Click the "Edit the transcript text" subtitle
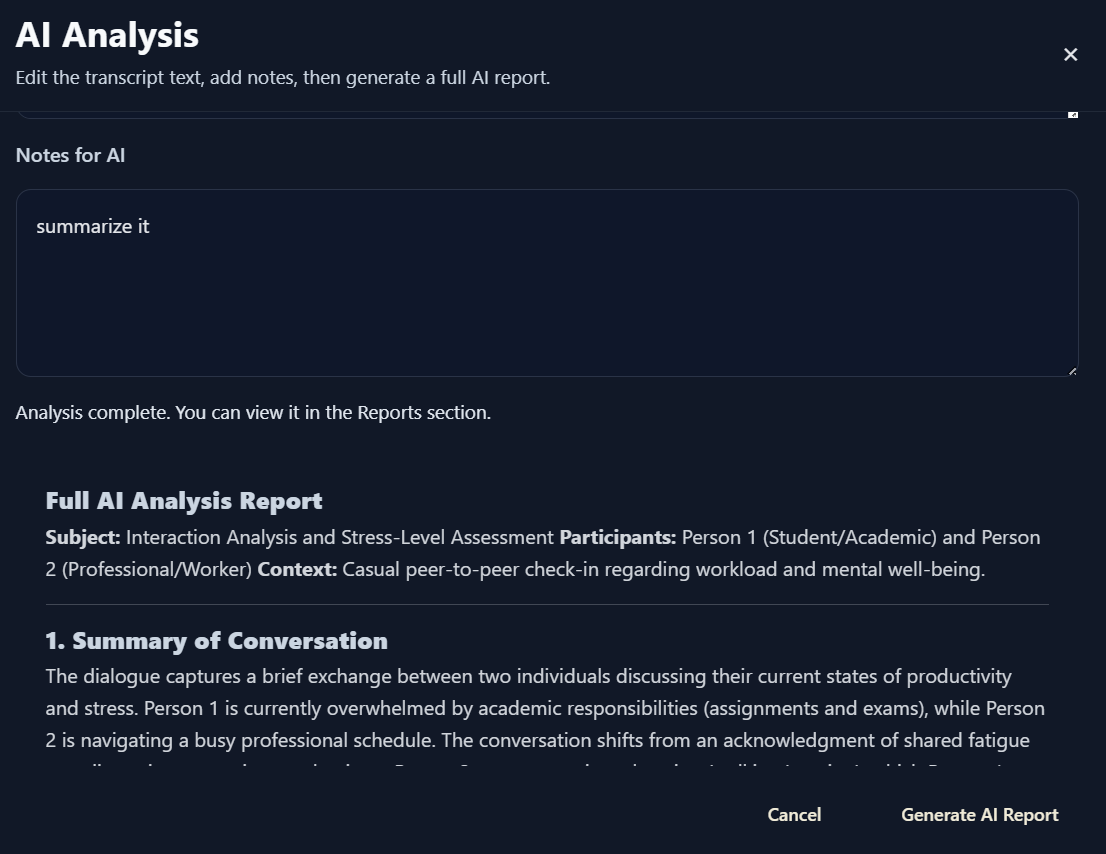 [283, 78]
